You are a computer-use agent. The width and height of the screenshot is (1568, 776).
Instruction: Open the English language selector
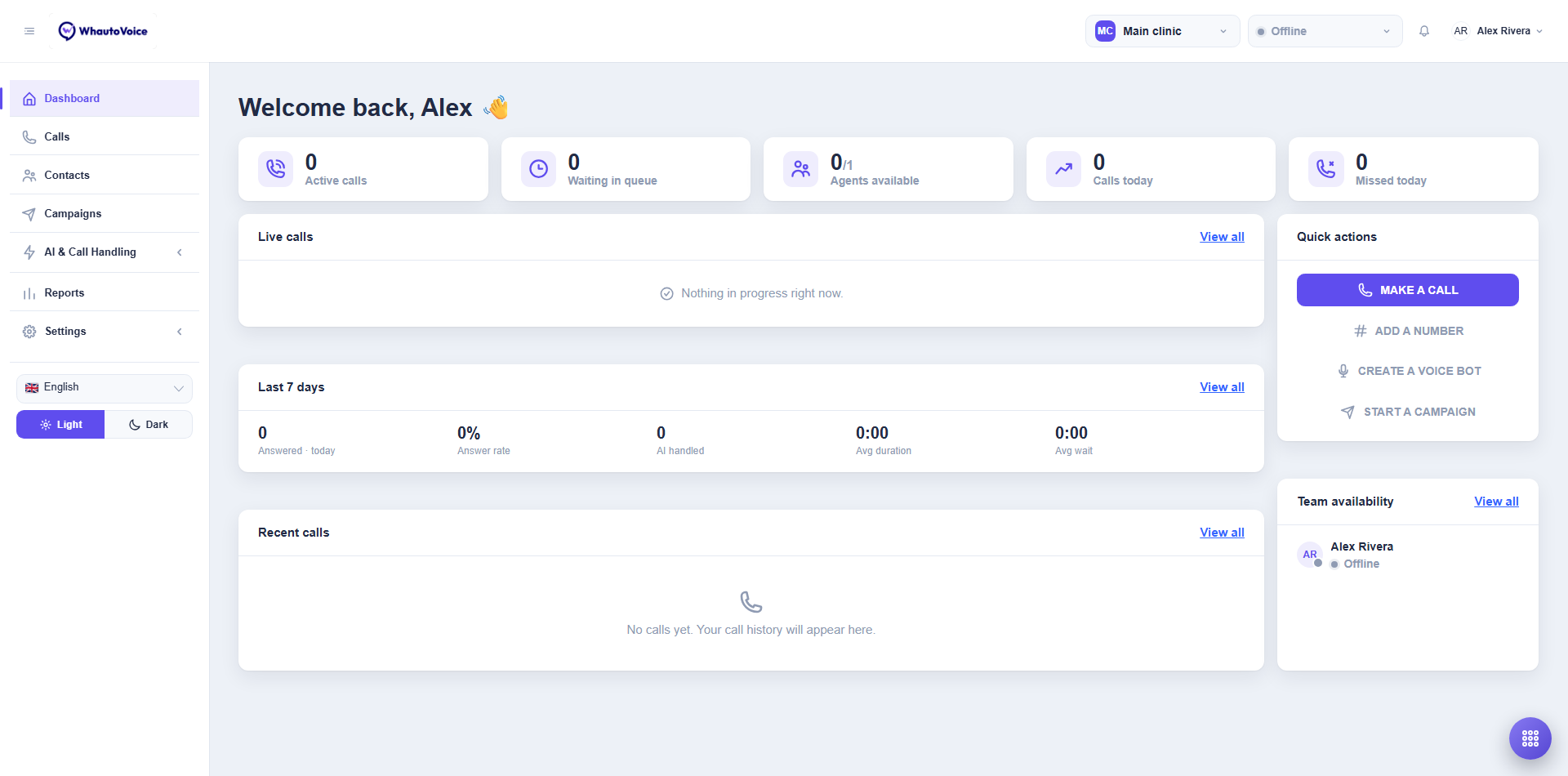click(105, 388)
